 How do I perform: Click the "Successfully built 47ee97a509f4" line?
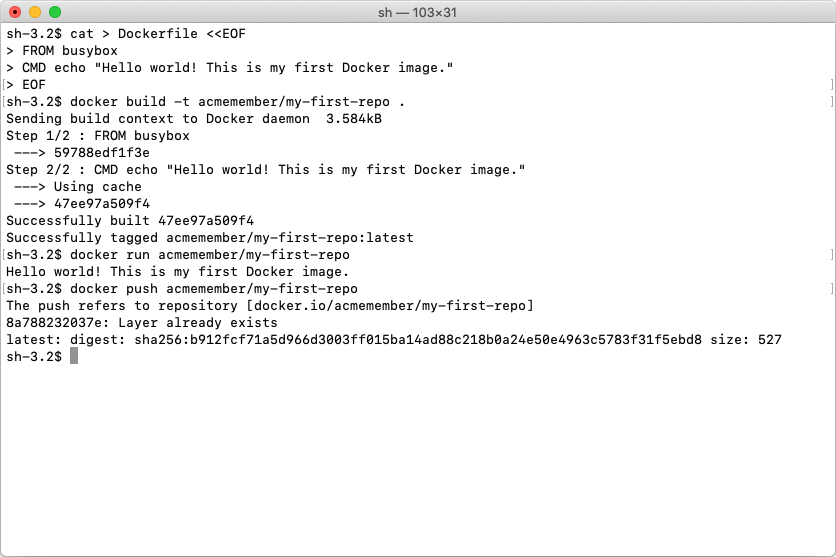click(x=130, y=220)
